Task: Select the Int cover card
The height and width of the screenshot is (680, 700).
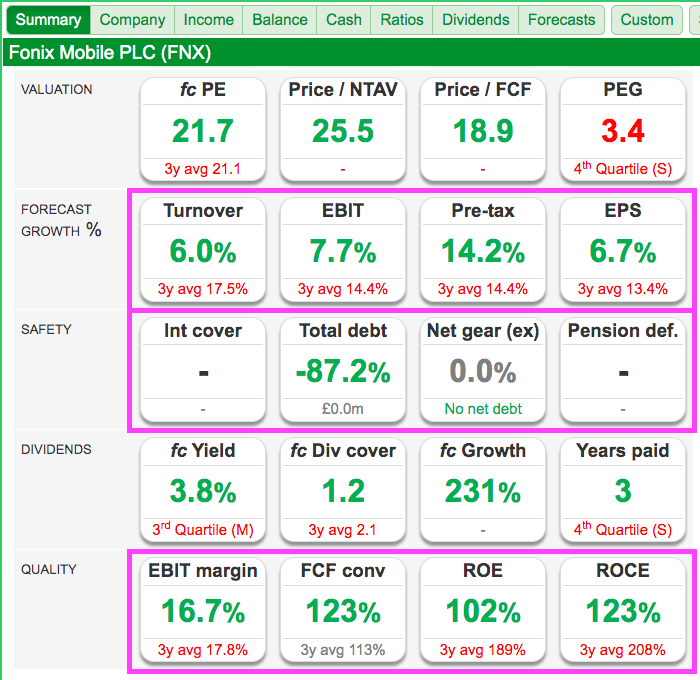Action: pyautogui.click(x=203, y=369)
